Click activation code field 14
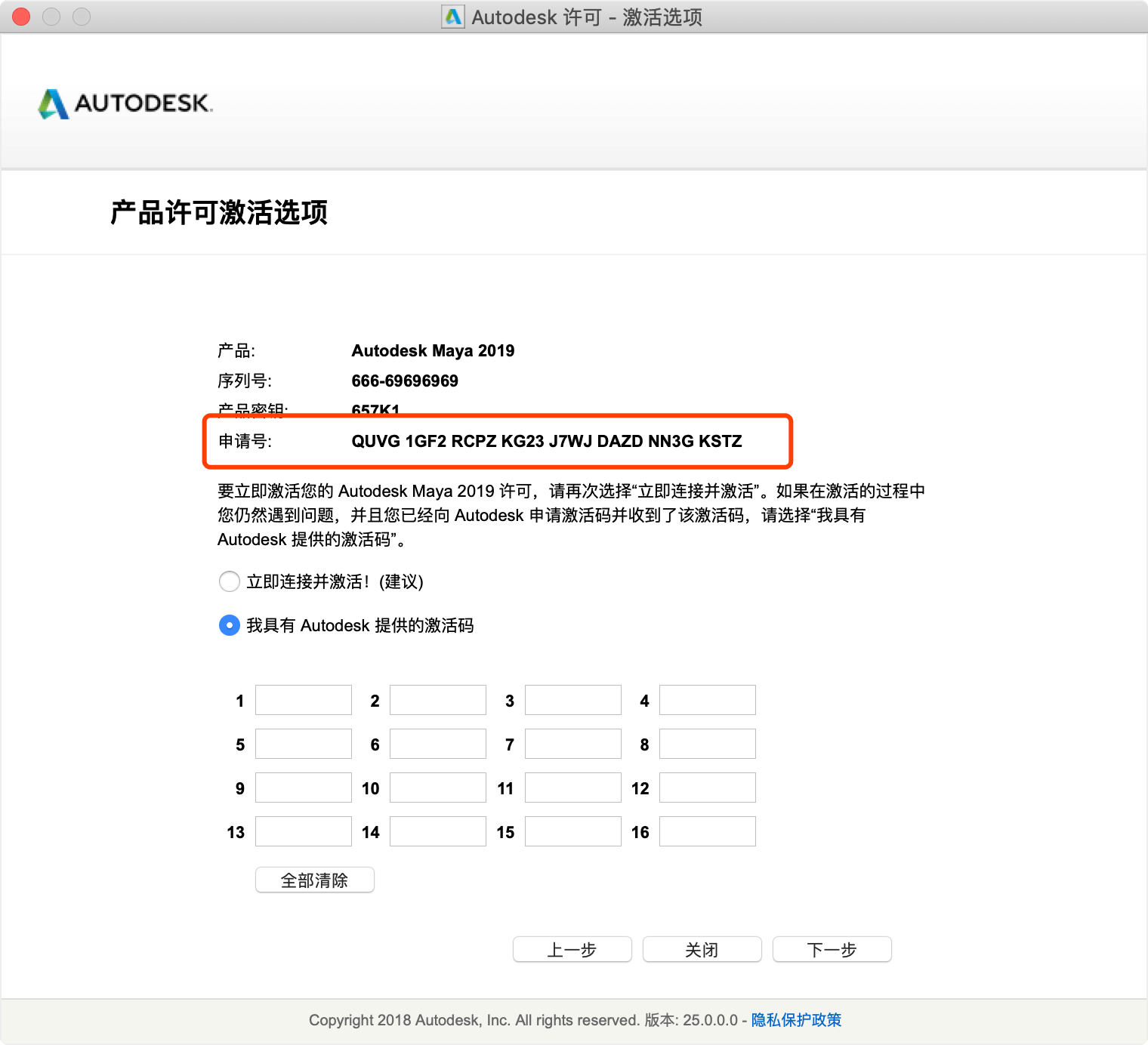Viewport: 1148px width, 1045px height. 438,831
